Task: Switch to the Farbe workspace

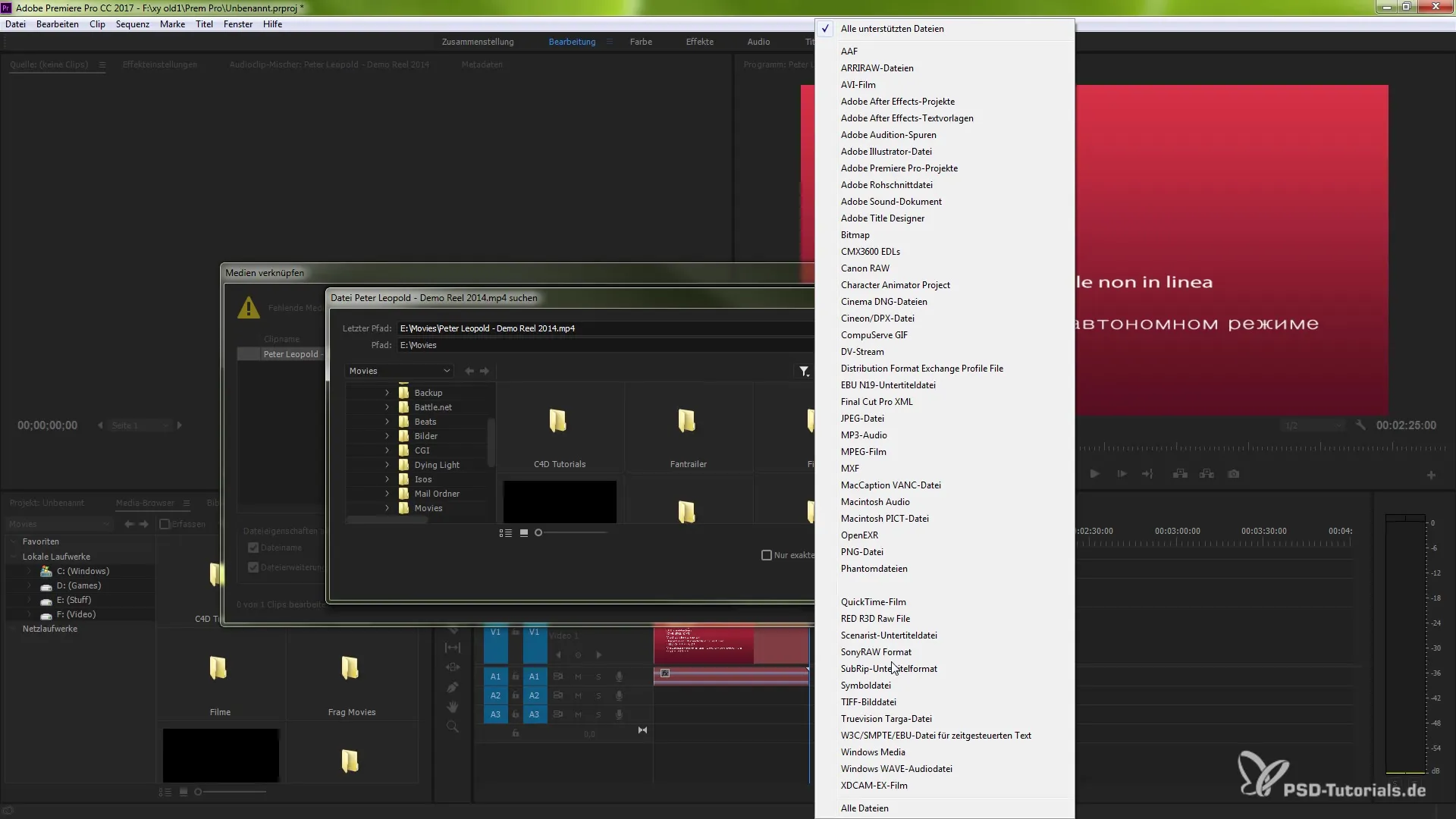Action: coord(641,42)
